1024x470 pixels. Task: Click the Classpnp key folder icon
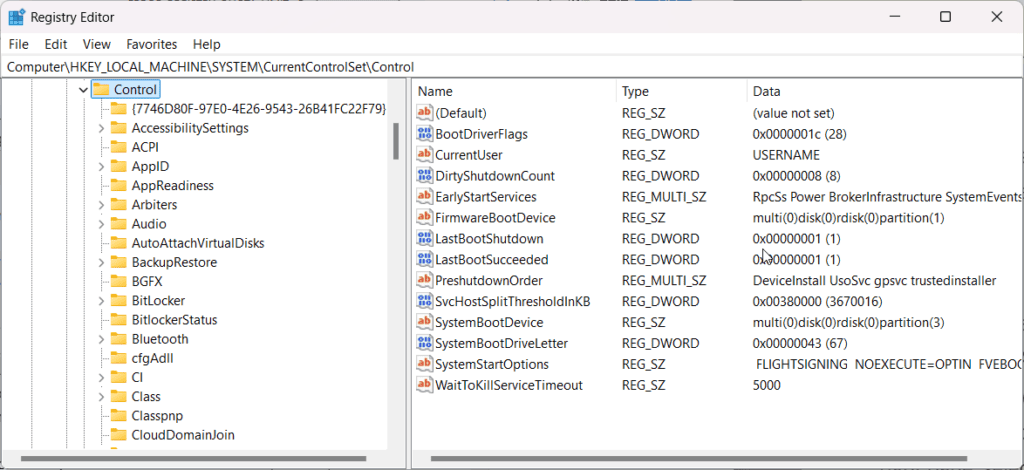118,415
